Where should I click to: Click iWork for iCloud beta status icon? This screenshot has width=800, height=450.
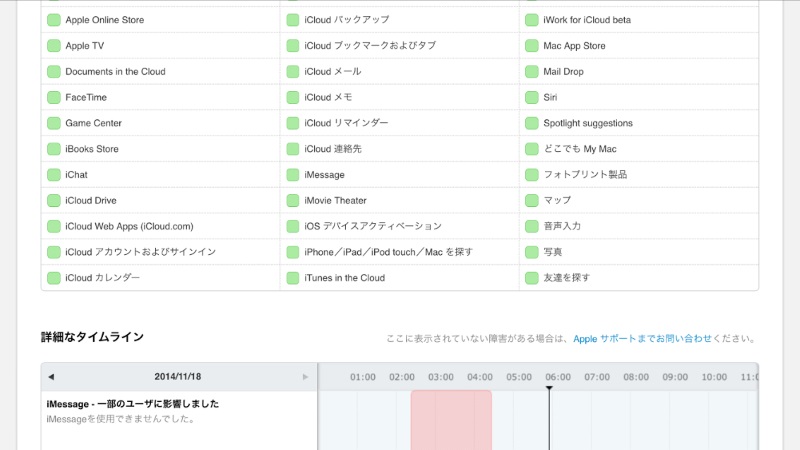tap(532, 20)
